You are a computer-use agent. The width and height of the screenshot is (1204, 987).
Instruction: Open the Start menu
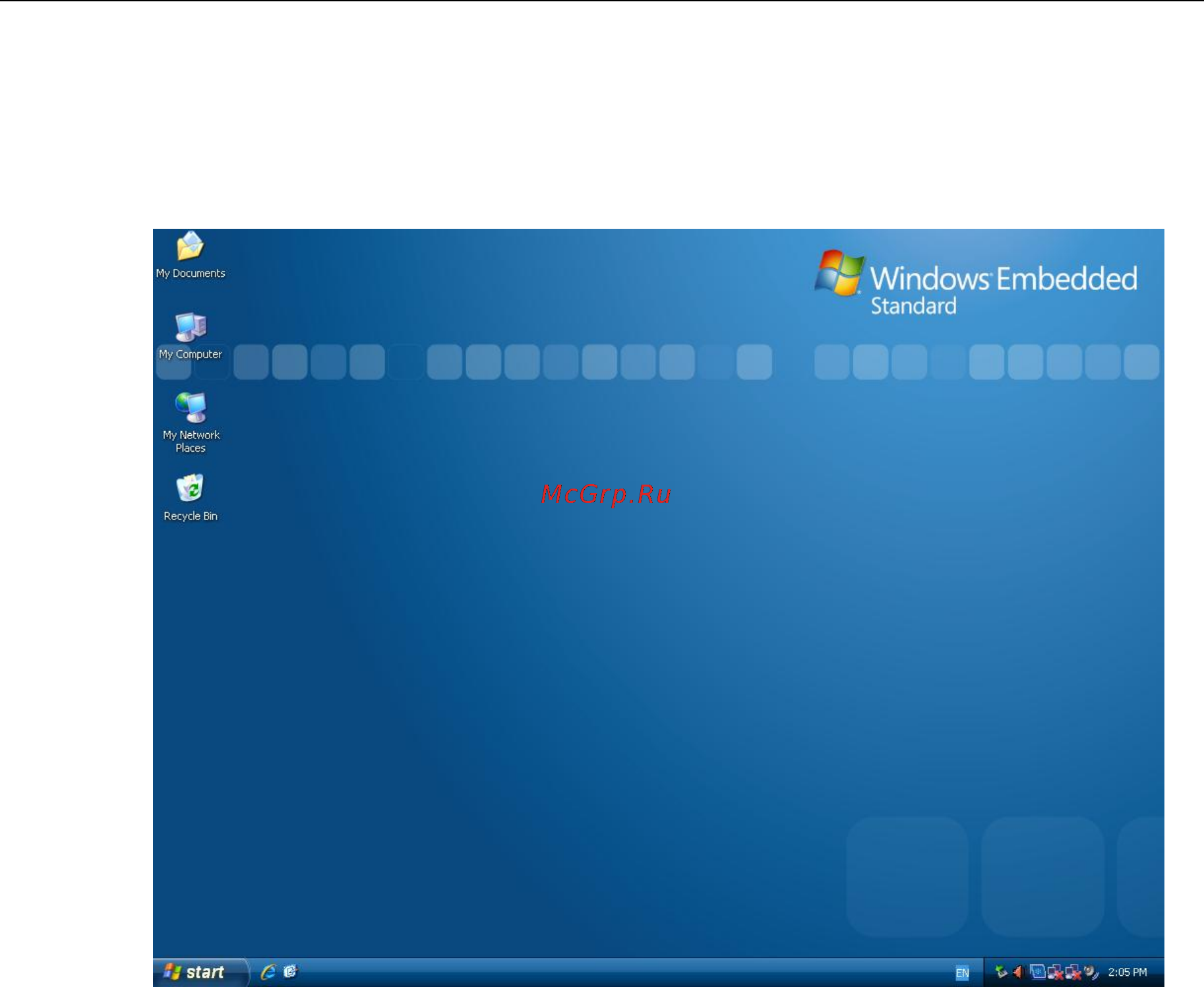pyautogui.click(x=200, y=972)
